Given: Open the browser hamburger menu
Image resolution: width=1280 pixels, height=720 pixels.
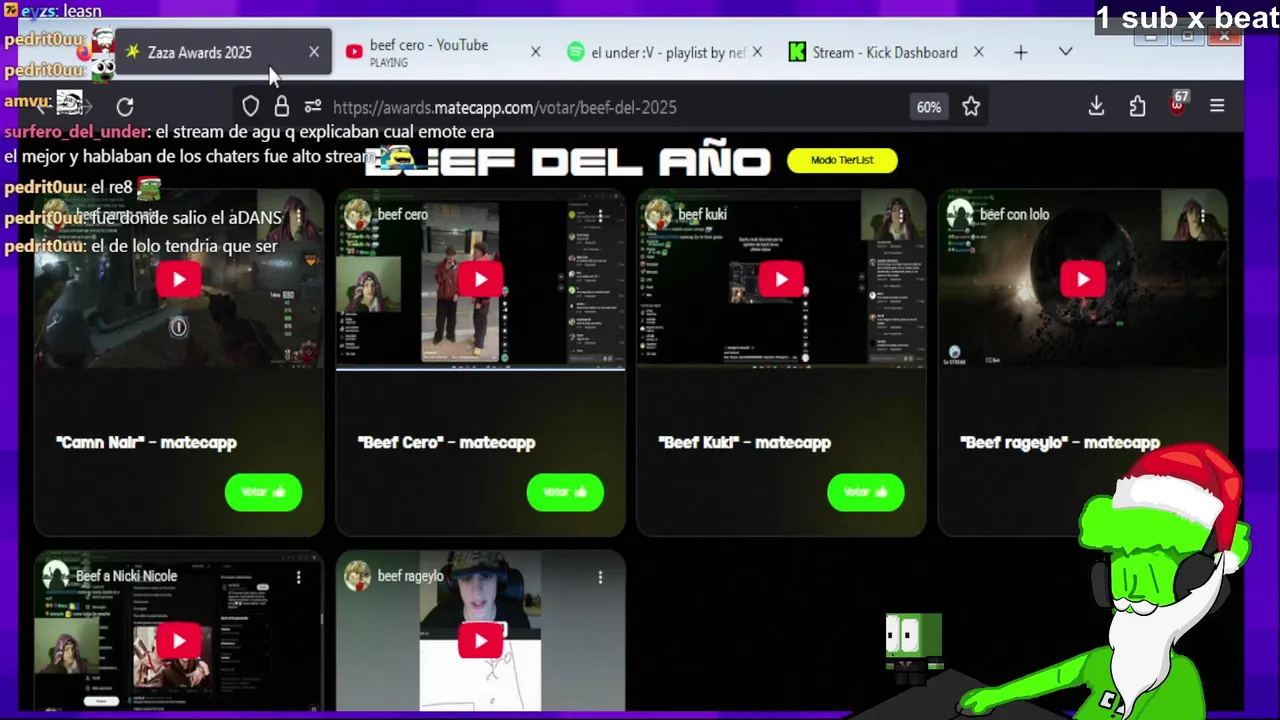Looking at the screenshot, I should click(1217, 106).
